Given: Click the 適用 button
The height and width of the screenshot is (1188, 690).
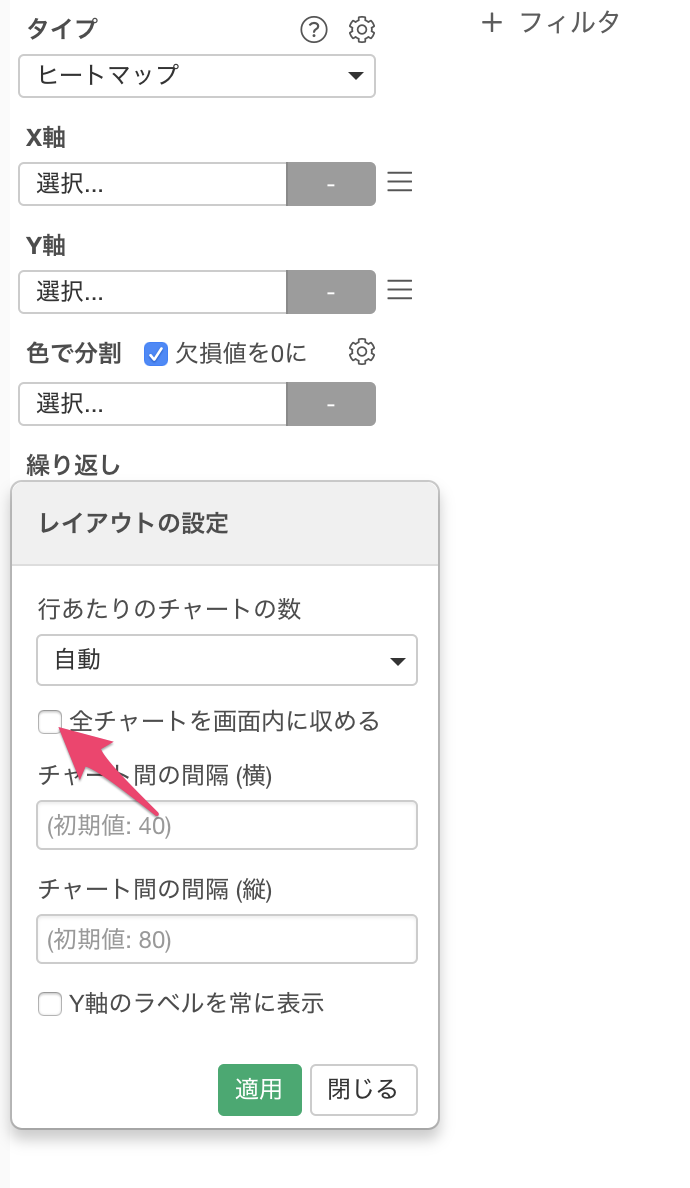Looking at the screenshot, I should tap(260, 1090).
